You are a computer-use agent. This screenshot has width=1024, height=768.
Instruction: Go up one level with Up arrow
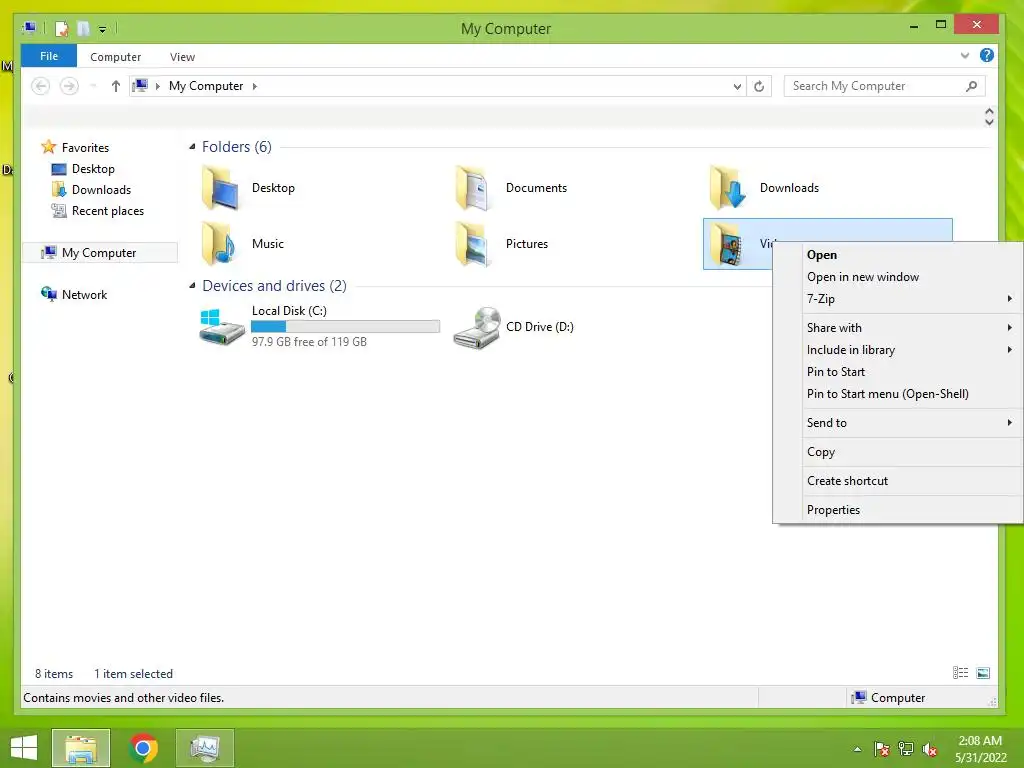point(116,86)
